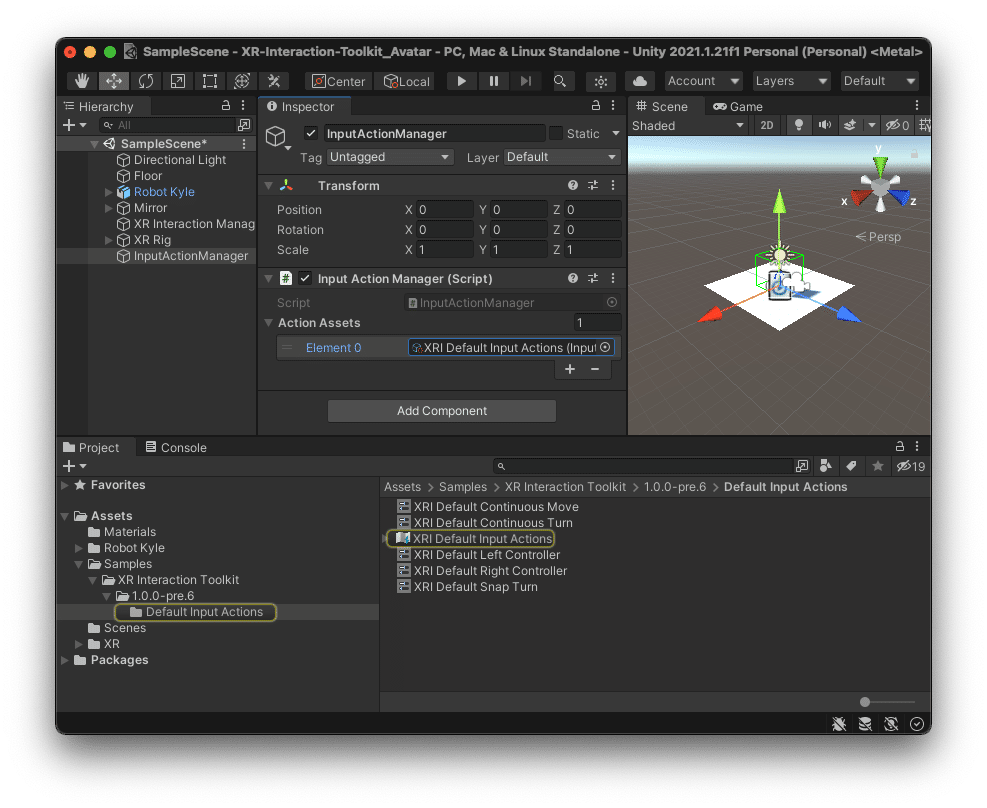Select the Rotate tool
This screenshot has width=987, height=808.
pyautogui.click(x=145, y=81)
